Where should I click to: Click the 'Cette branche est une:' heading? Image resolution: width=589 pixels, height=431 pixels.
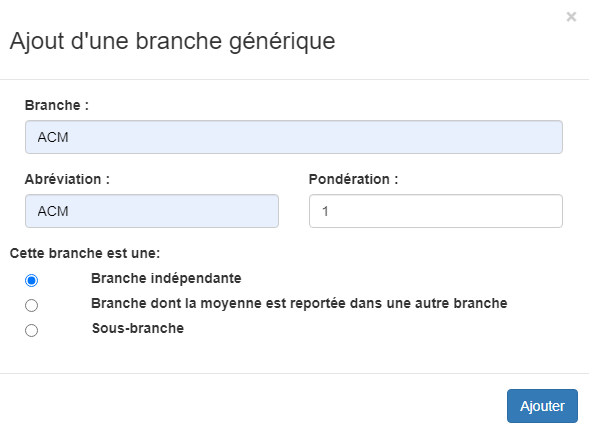(x=85, y=253)
